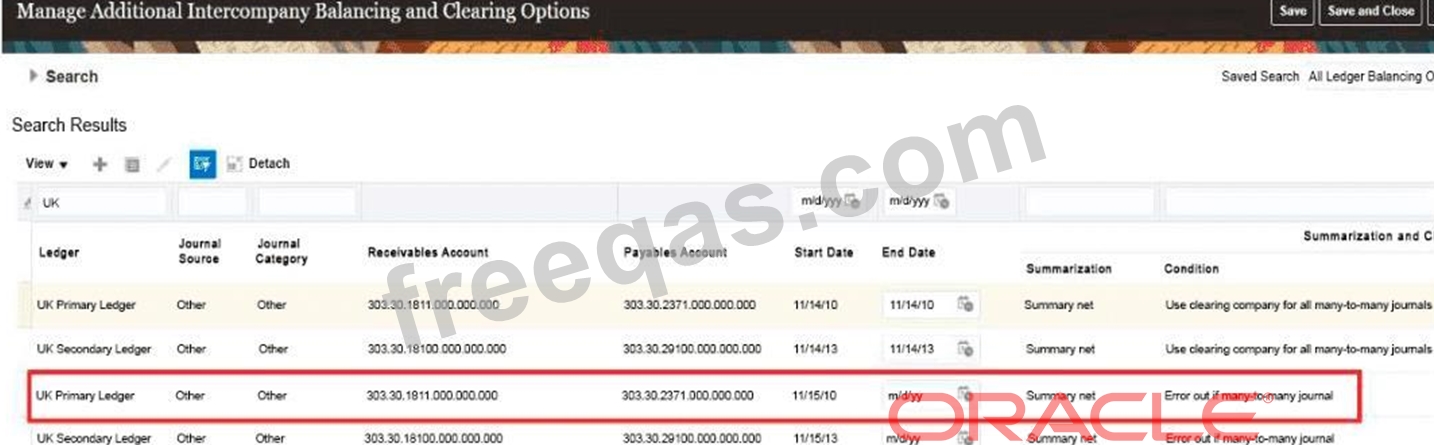Click the Journal Category filter field

(305, 202)
